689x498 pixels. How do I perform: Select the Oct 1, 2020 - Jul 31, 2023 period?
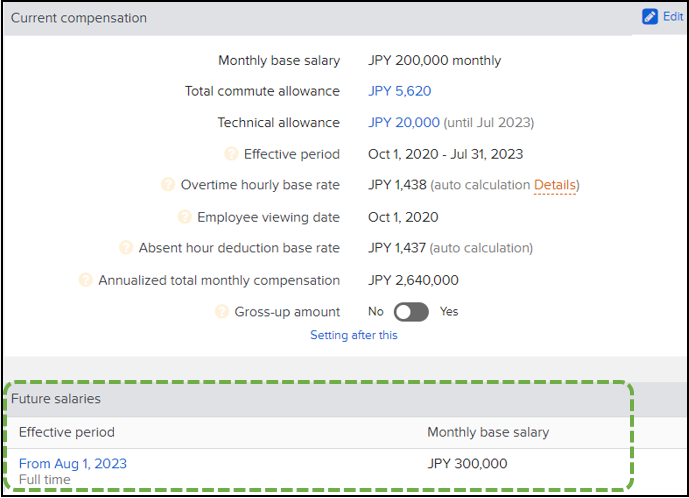click(446, 154)
